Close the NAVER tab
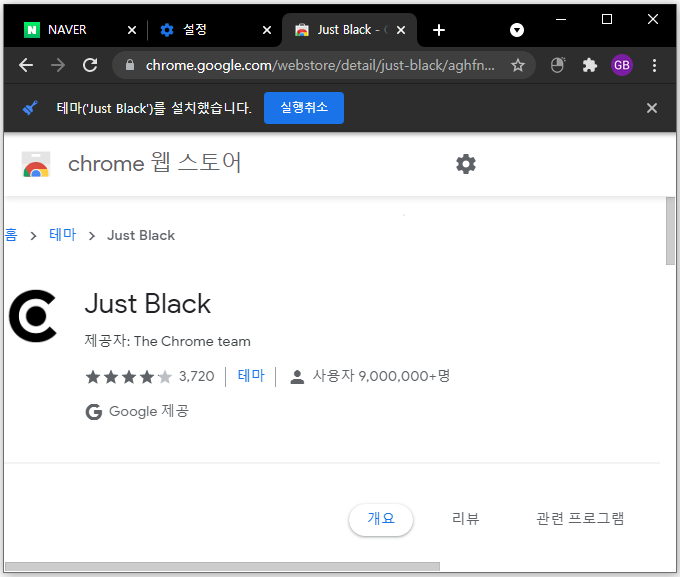 point(132,30)
